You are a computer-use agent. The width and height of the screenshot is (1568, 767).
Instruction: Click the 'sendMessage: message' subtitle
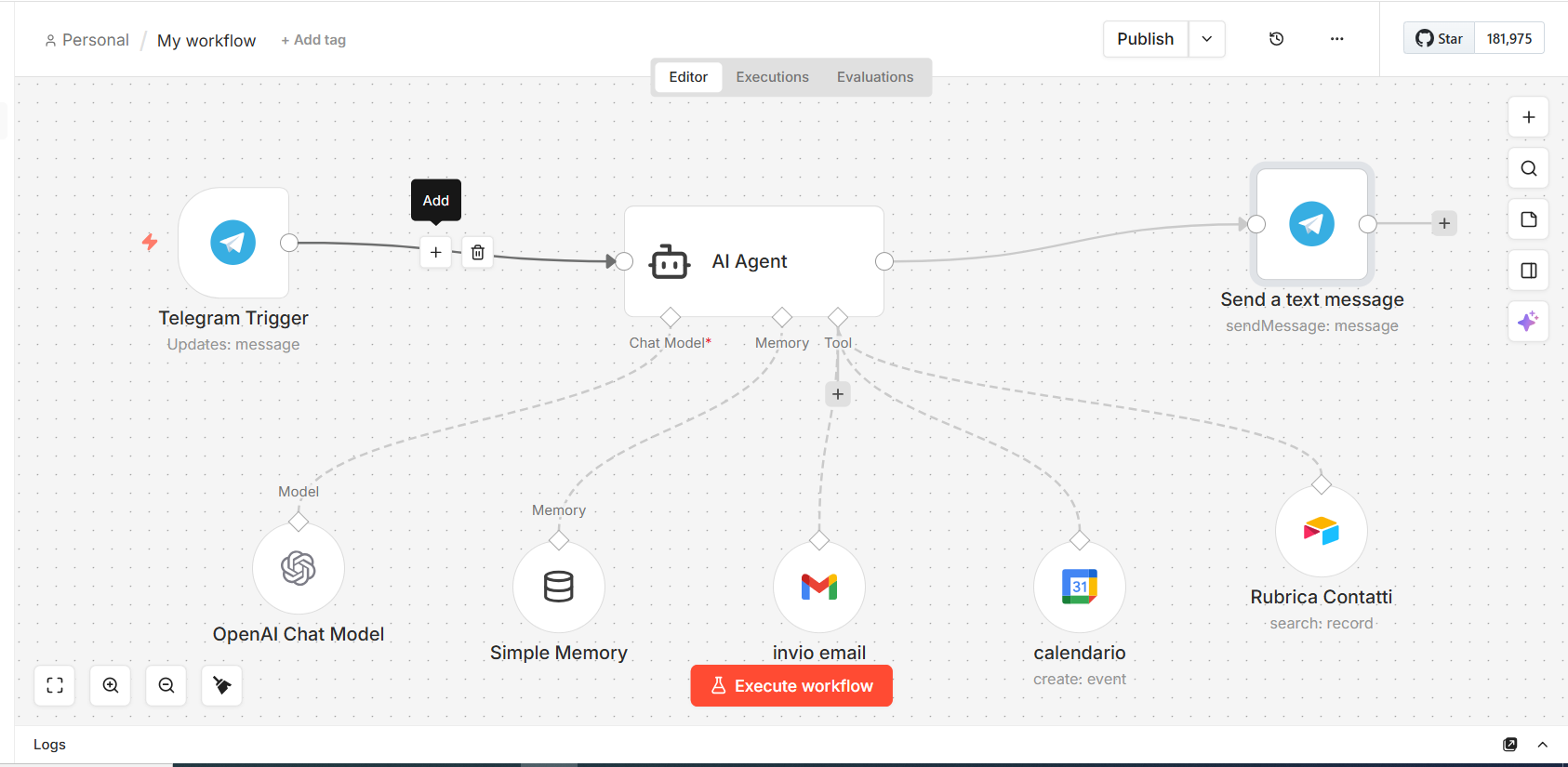pos(1312,325)
